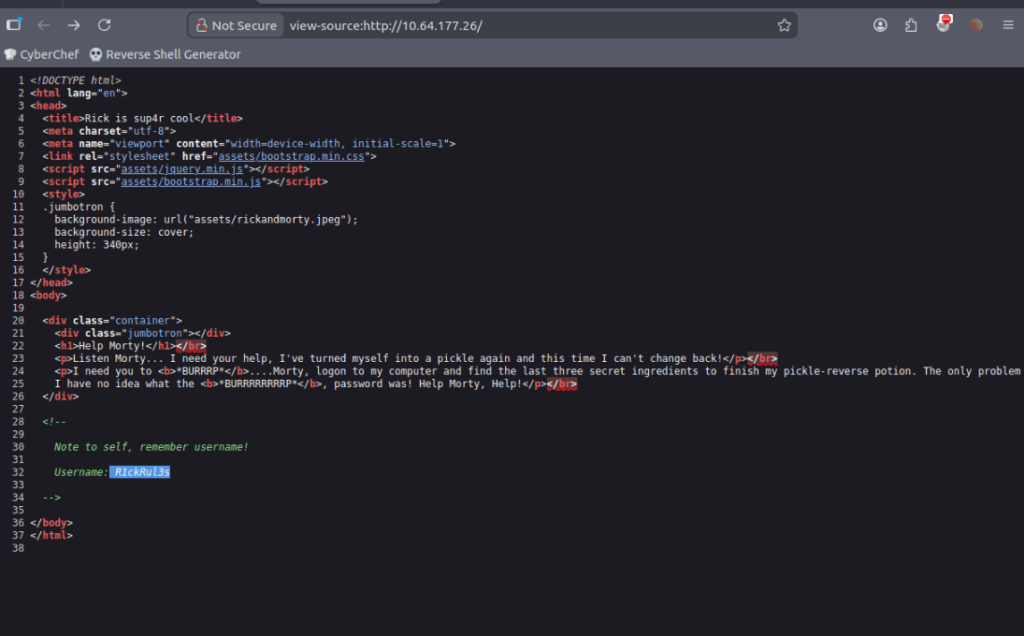Click the html lang="en" line

[78, 93]
